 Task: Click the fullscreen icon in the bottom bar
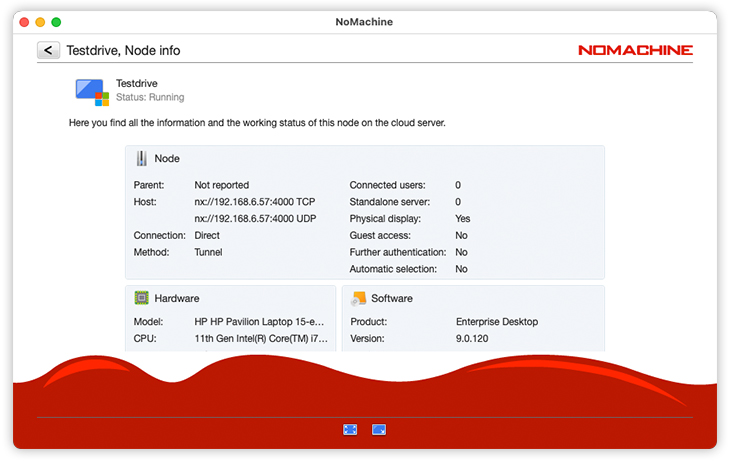[350, 429]
